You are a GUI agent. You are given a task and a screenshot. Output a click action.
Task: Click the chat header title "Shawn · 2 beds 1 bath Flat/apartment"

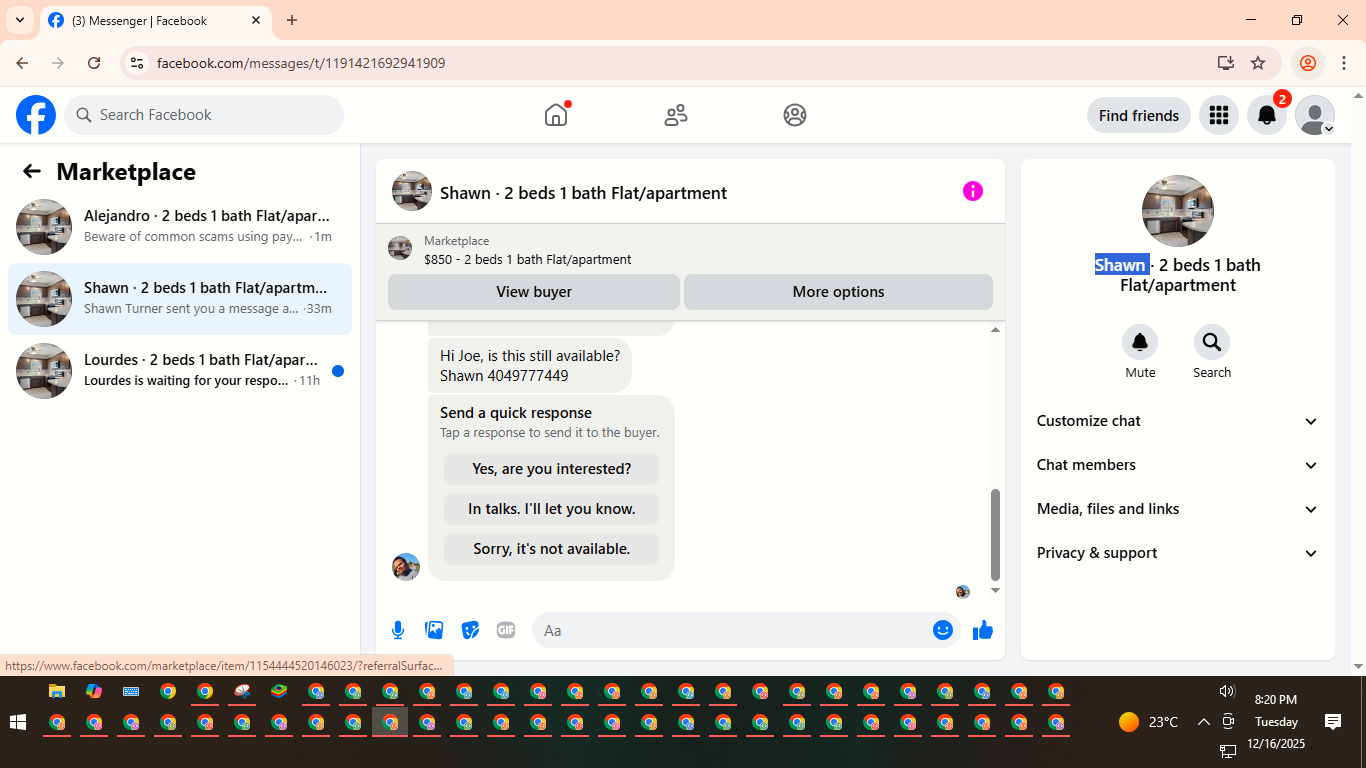pyautogui.click(x=583, y=193)
